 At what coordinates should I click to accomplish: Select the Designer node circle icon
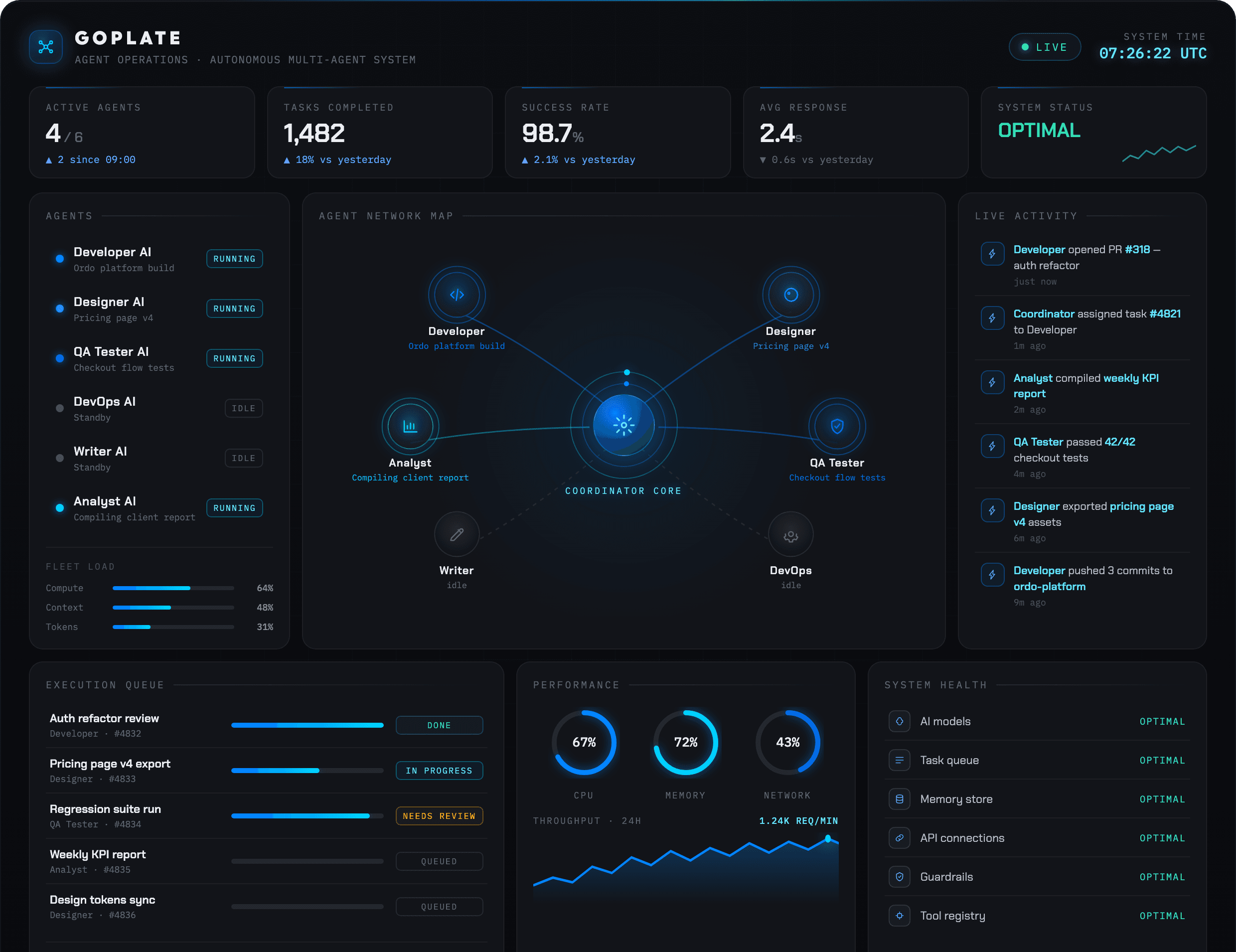click(790, 295)
